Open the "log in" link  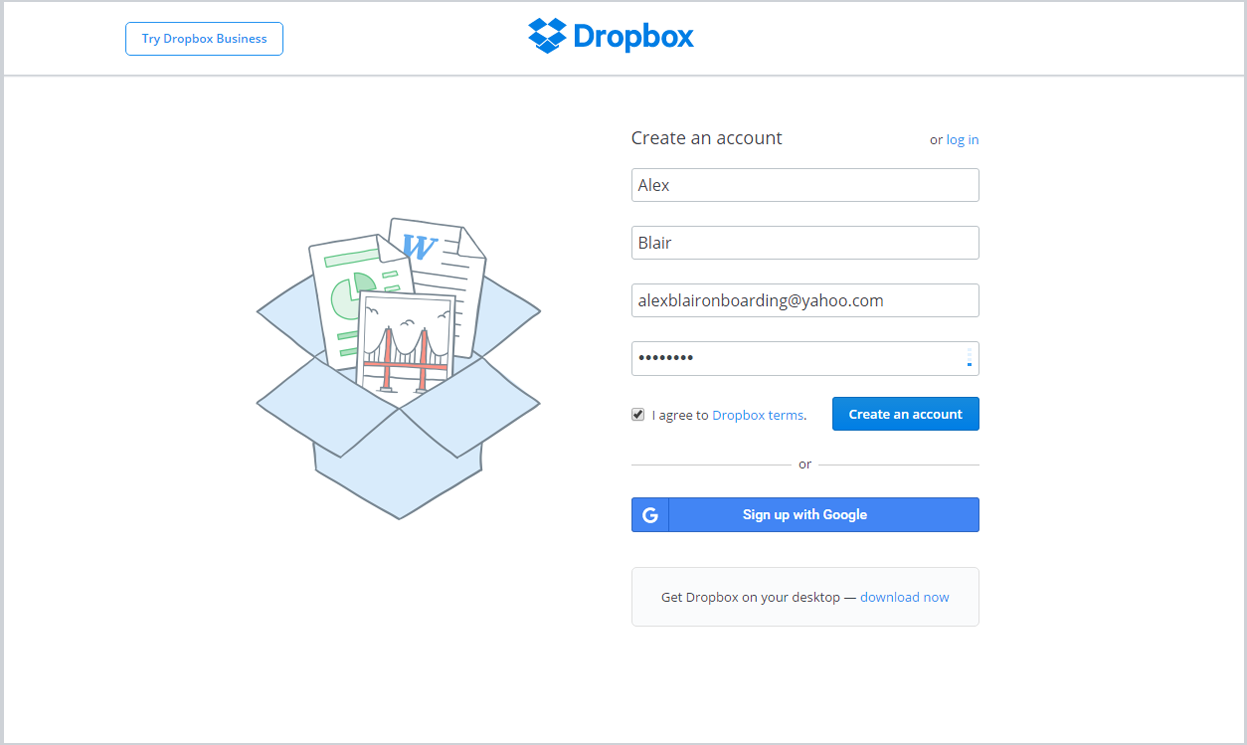(962, 139)
